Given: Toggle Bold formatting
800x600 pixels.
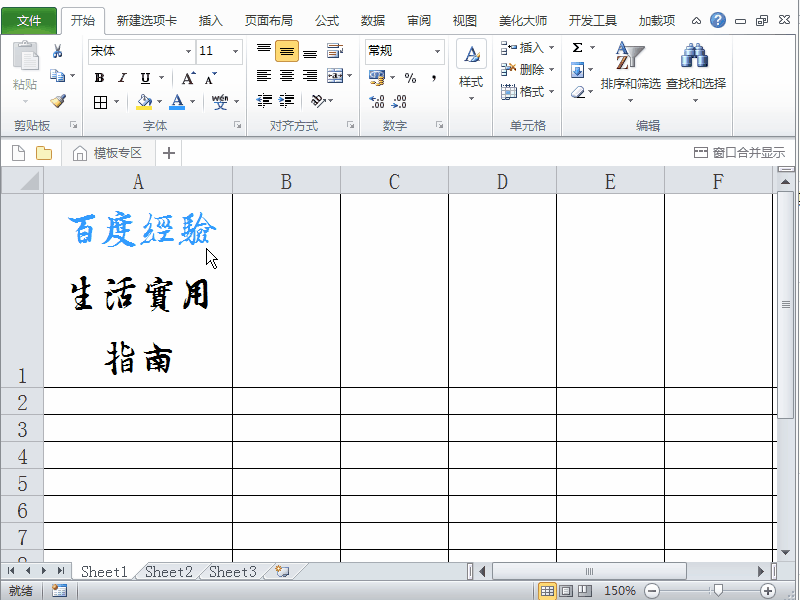Looking at the screenshot, I should [99, 78].
